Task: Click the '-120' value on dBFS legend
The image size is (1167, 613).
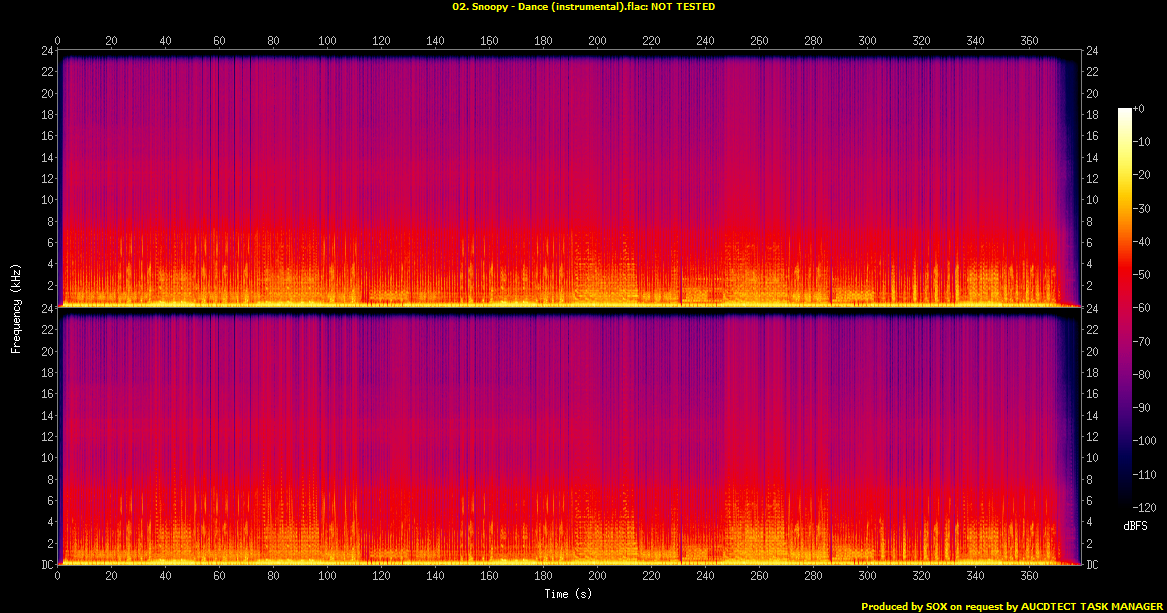Action: pyautogui.click(x=1144, y=507)
